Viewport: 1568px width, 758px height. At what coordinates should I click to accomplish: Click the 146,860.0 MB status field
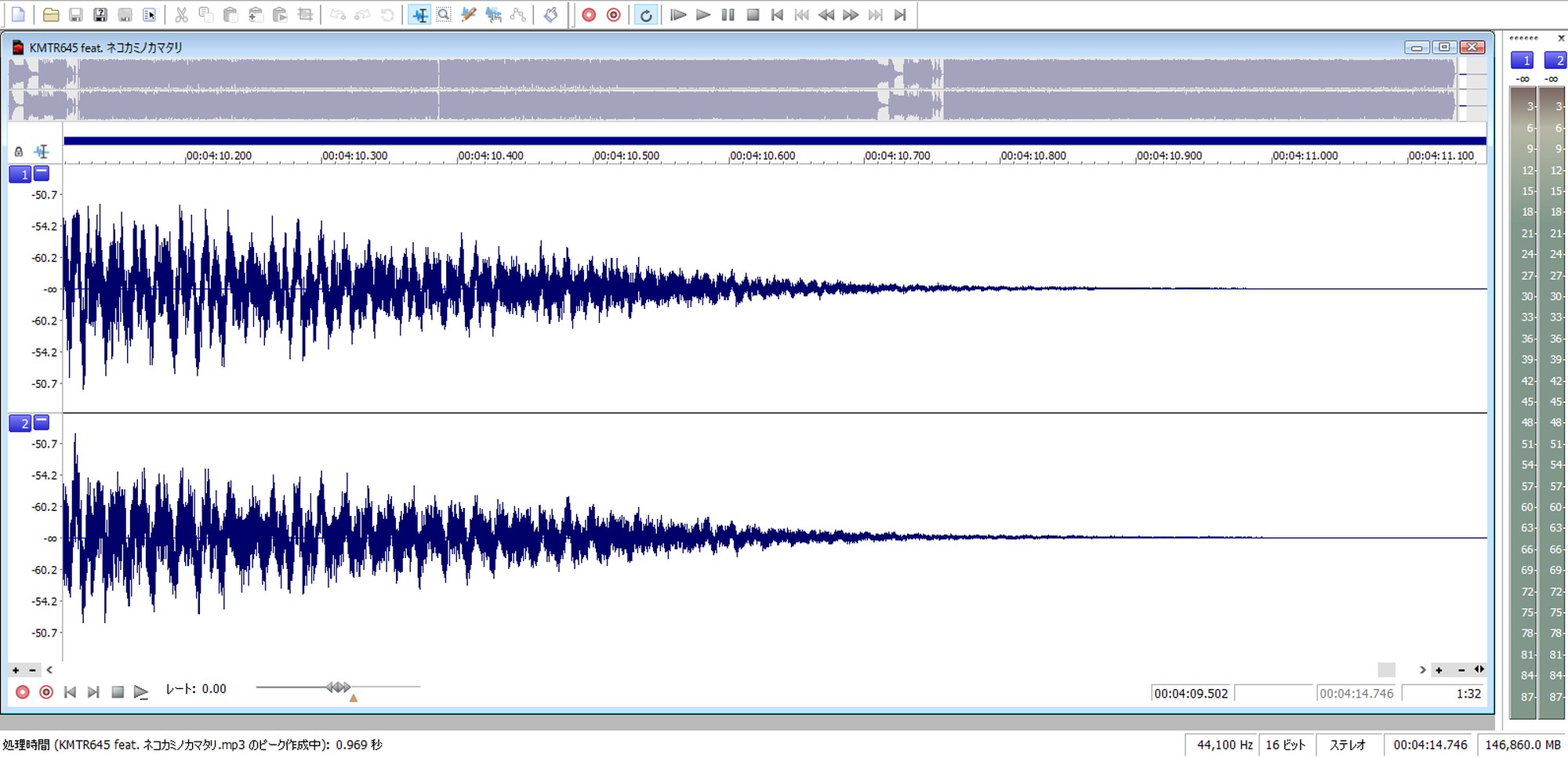1523,745
